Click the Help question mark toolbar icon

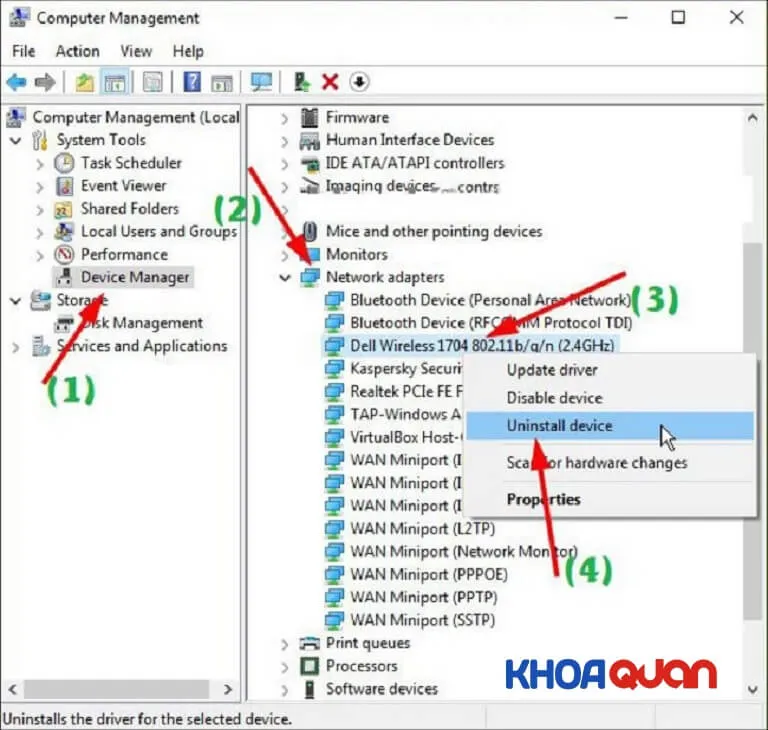pos(192,82)
